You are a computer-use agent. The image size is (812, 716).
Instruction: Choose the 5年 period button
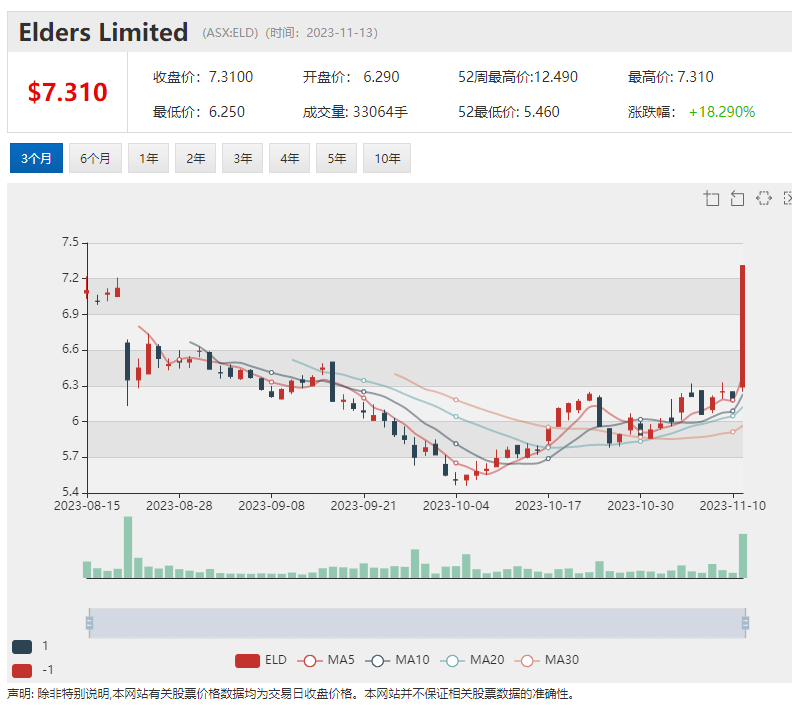coord(336,158)
